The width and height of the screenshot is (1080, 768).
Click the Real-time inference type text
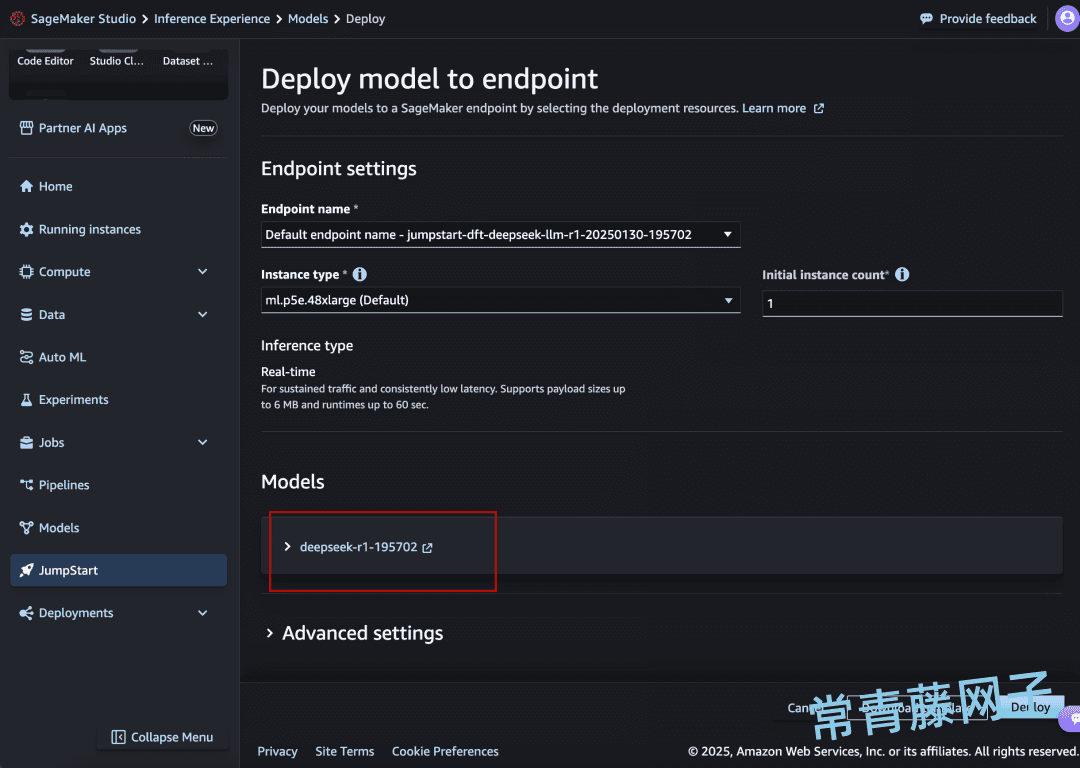288,372
